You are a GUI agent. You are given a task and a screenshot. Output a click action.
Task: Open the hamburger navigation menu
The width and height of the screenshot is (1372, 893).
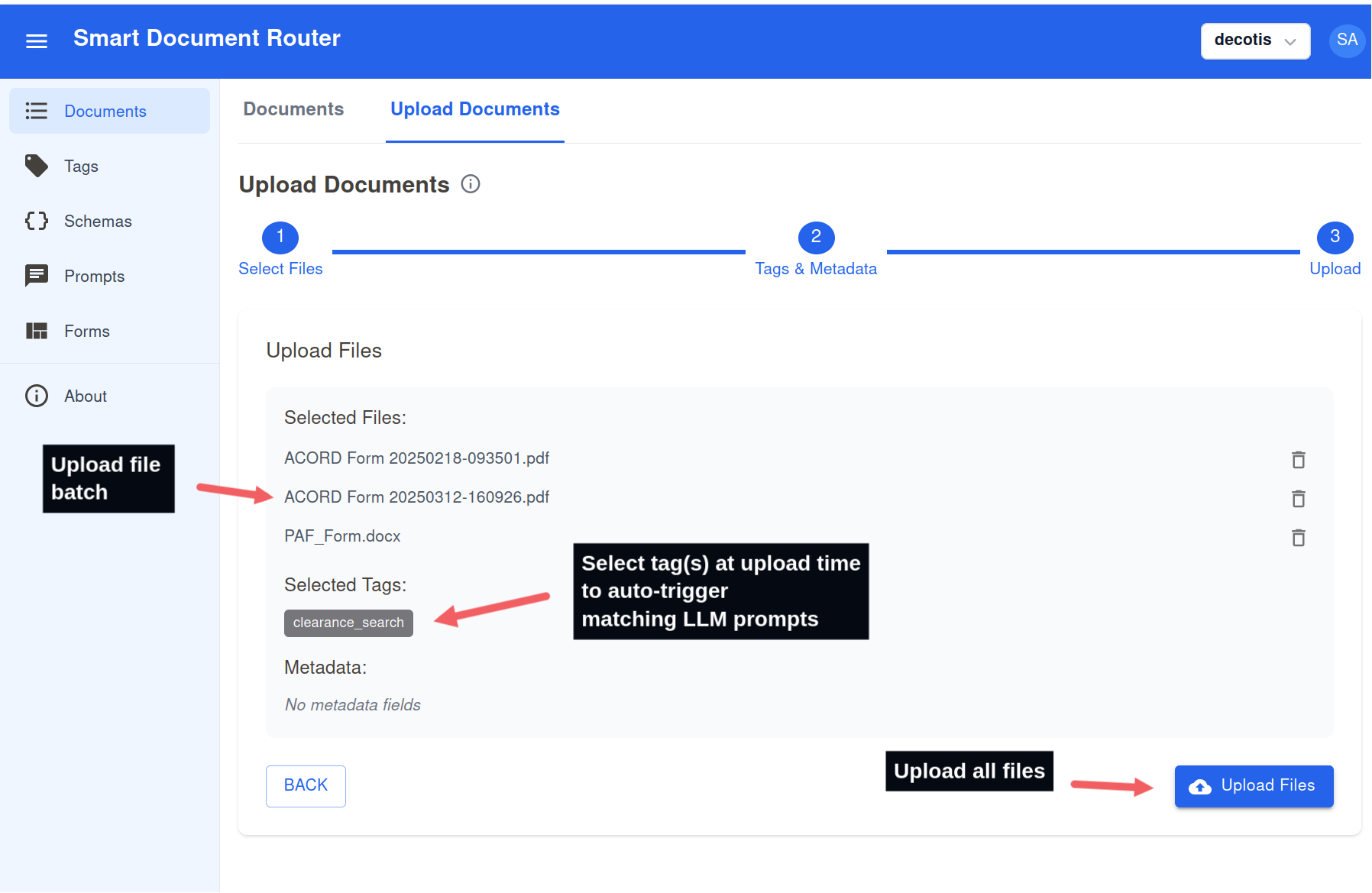[37, 40]
